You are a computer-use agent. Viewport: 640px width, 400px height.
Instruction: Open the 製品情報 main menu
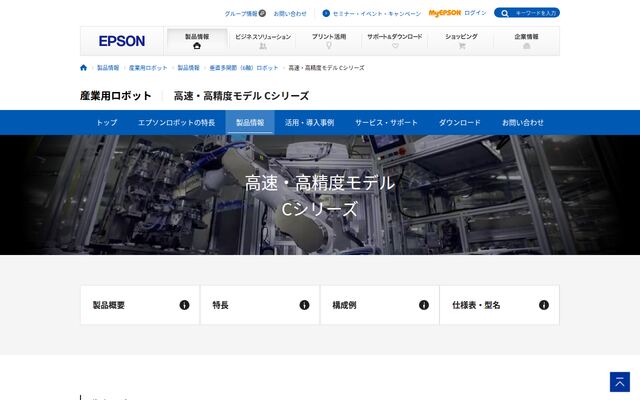pos(197,41)
